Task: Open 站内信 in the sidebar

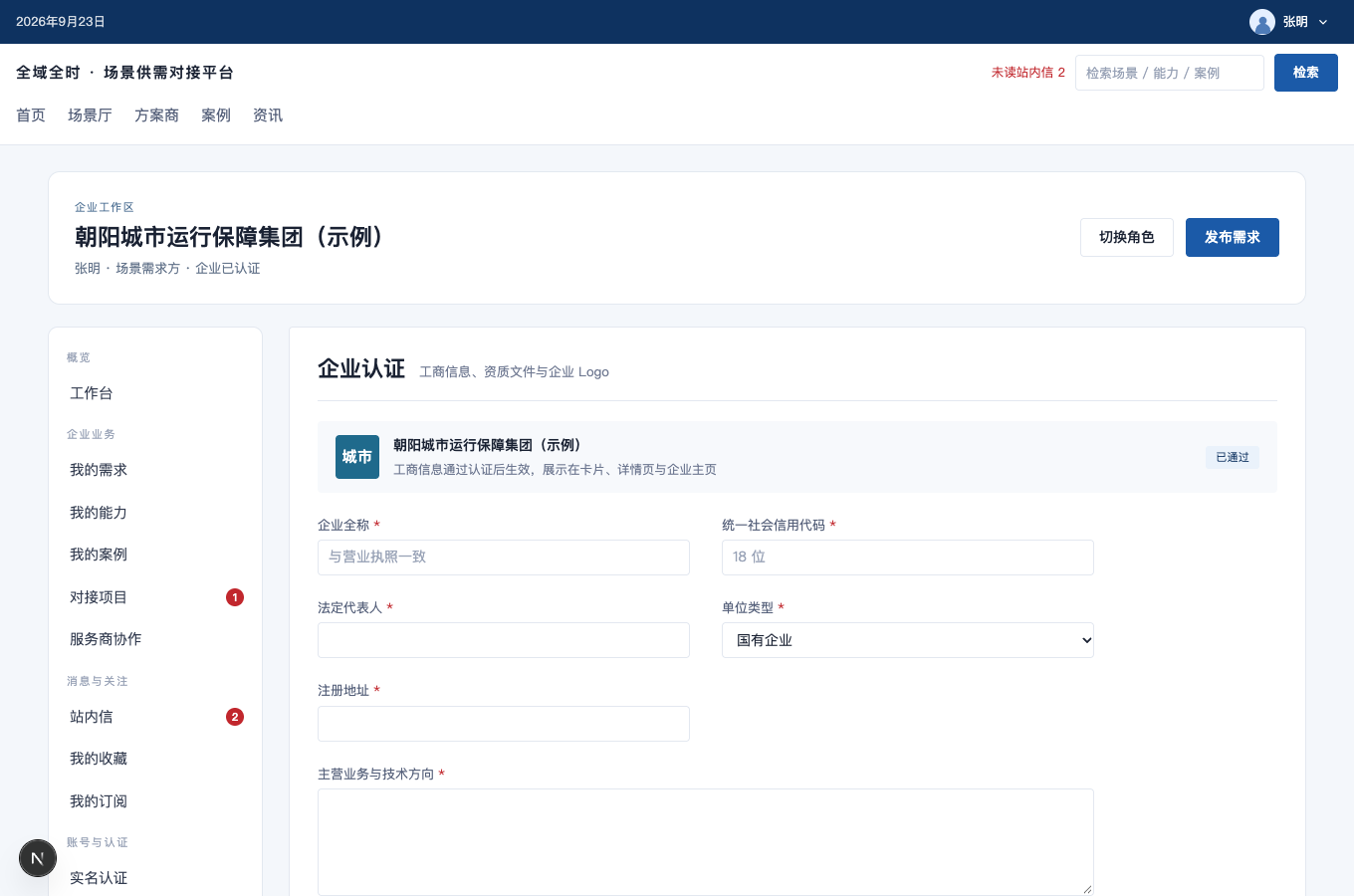Action: pyautogui.click(x=155, y=717)
